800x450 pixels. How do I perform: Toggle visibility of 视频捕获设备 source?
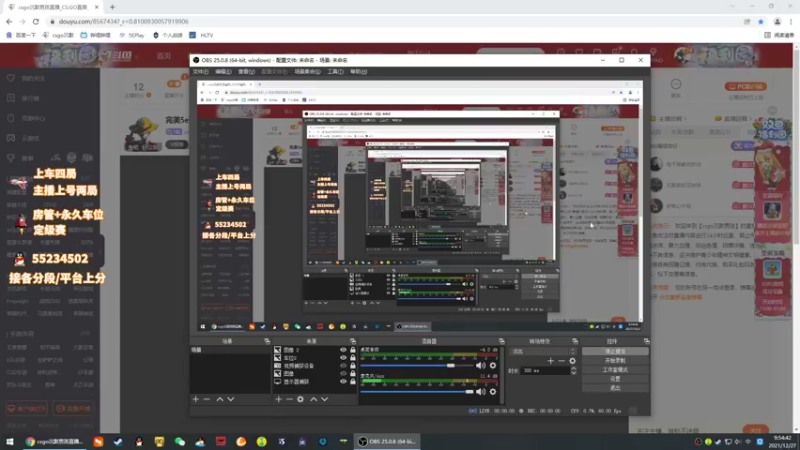pos(343,365)
